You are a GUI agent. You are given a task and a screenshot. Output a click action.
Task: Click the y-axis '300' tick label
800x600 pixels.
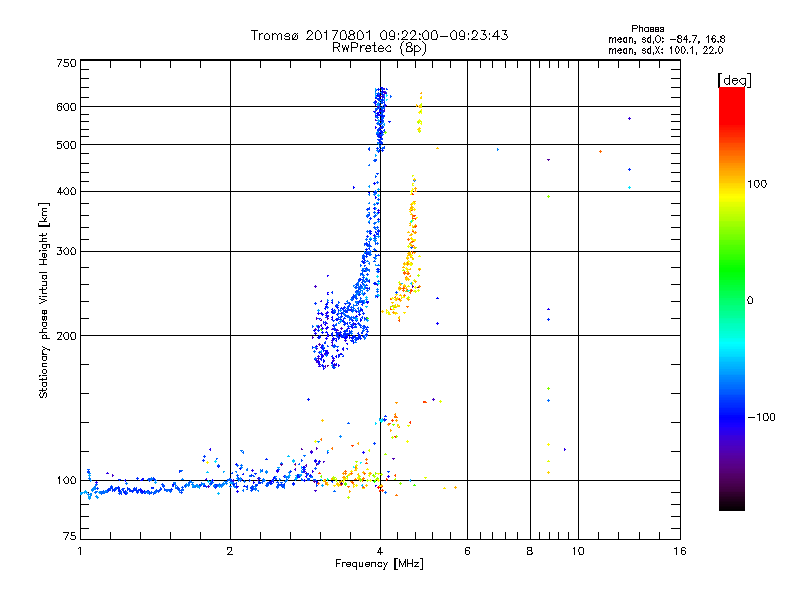pos(66,252)
